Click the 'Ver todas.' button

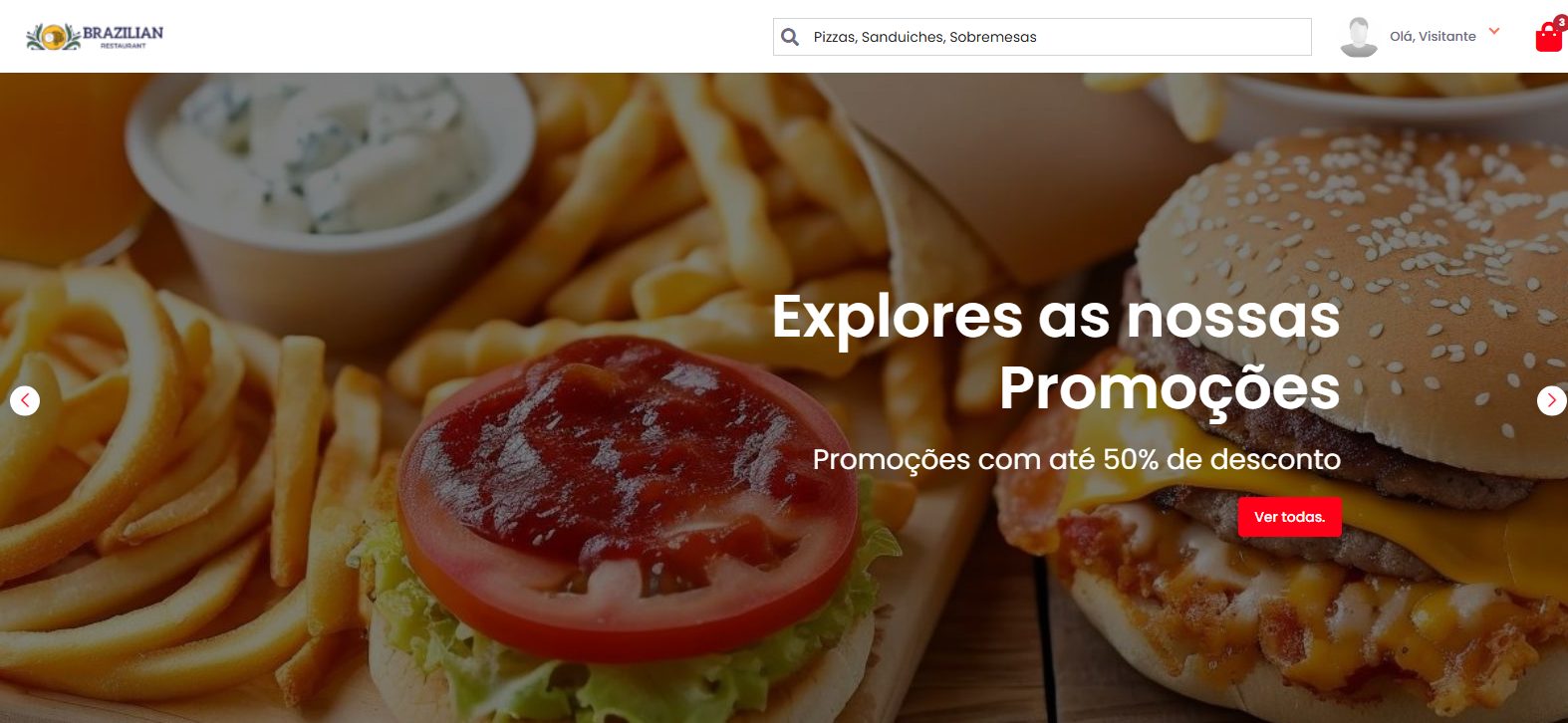1290,517
